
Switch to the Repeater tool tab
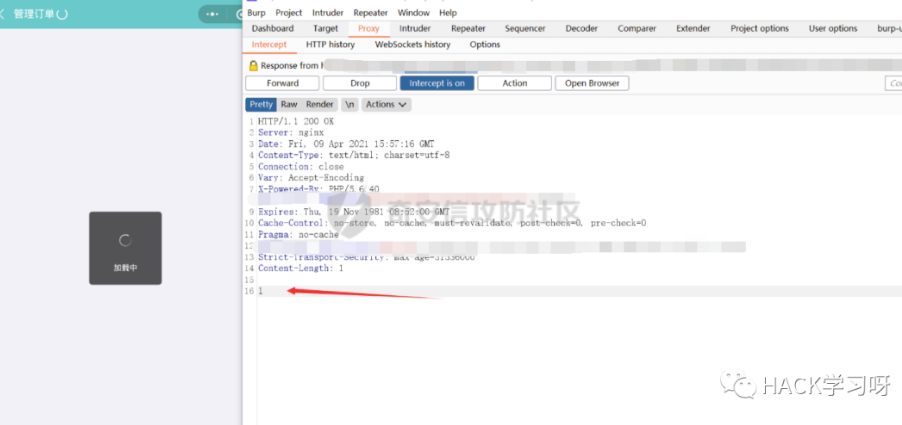click(468, 28)
